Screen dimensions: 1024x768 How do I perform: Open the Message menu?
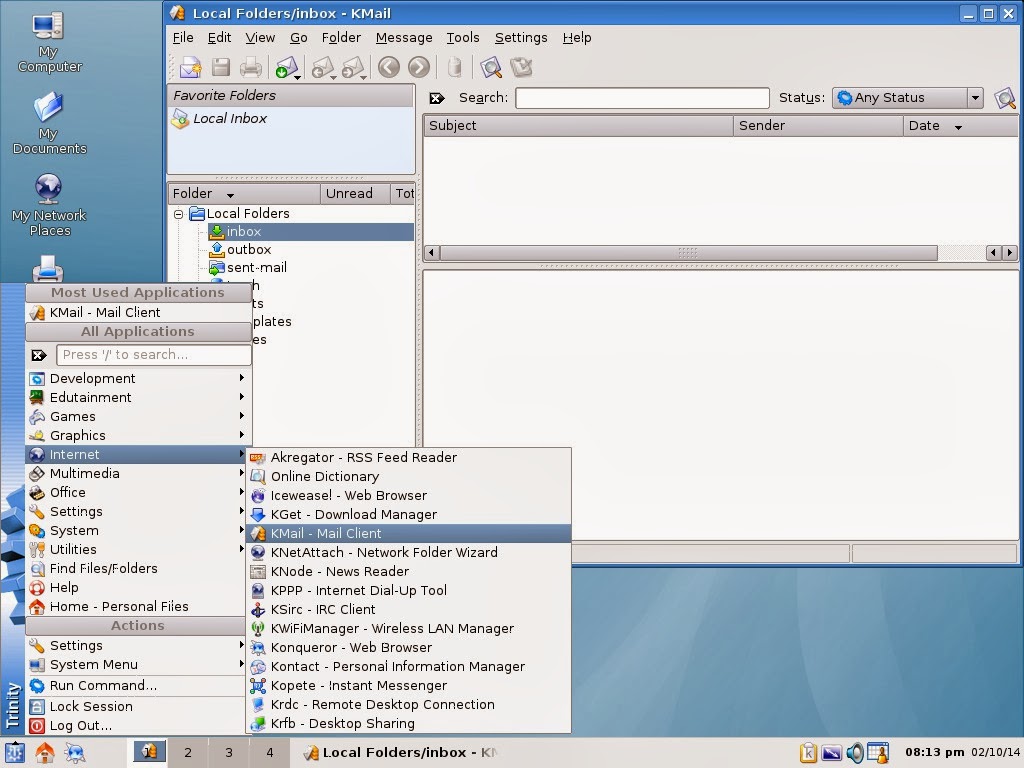click(x=403, y=37)
